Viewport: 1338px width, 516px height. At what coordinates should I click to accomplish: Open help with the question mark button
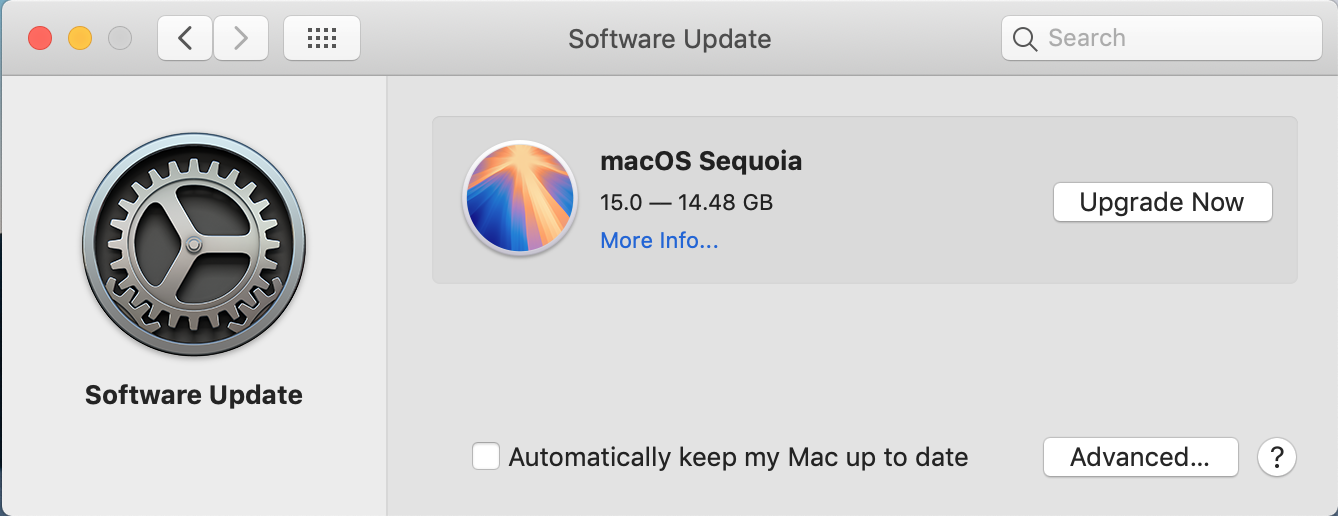(1277, 458)
